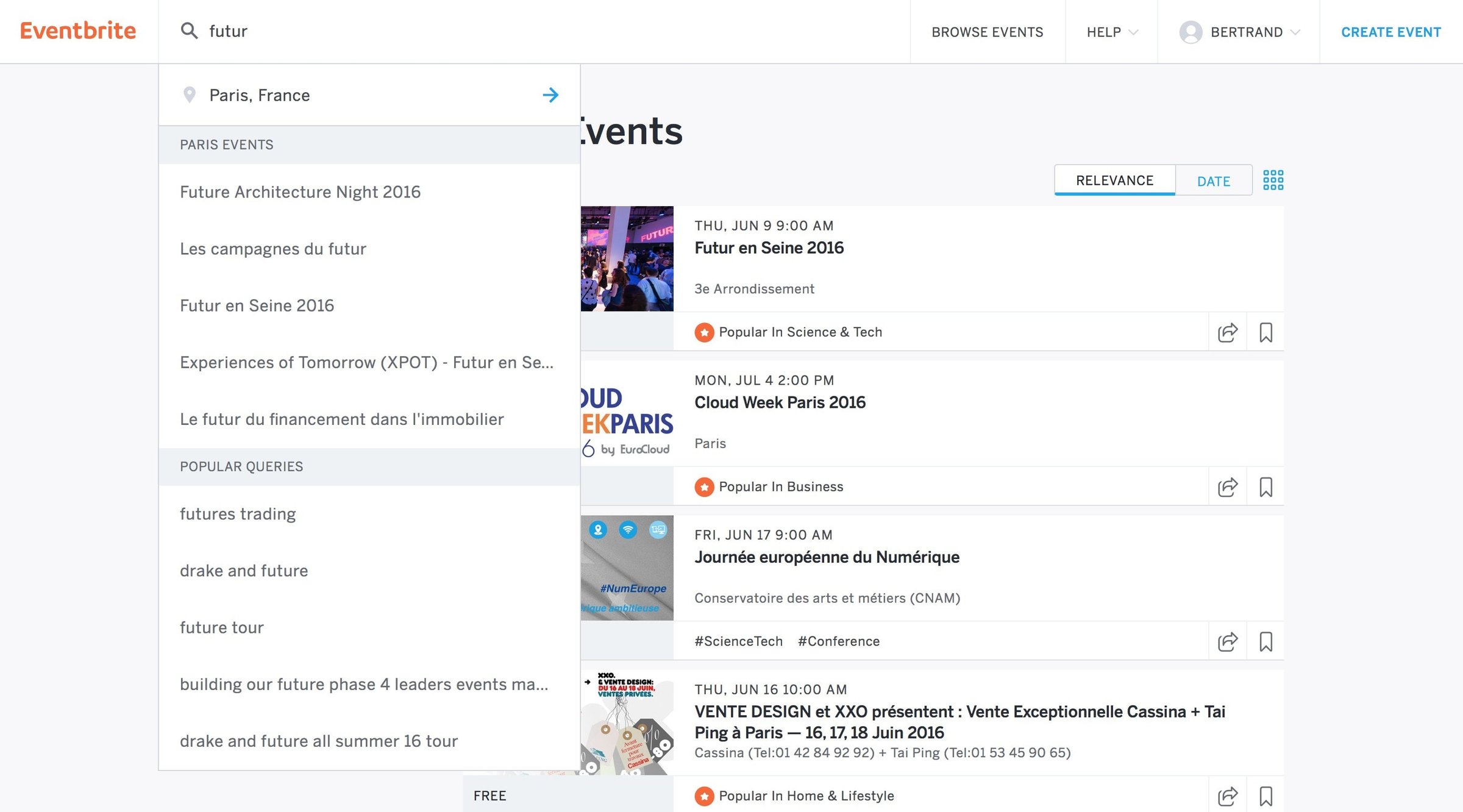This screenshot has width=1463, height=812.
Task: Click FRI, JUN 17 9:00 AM date
Action: (x=763, y=535)
